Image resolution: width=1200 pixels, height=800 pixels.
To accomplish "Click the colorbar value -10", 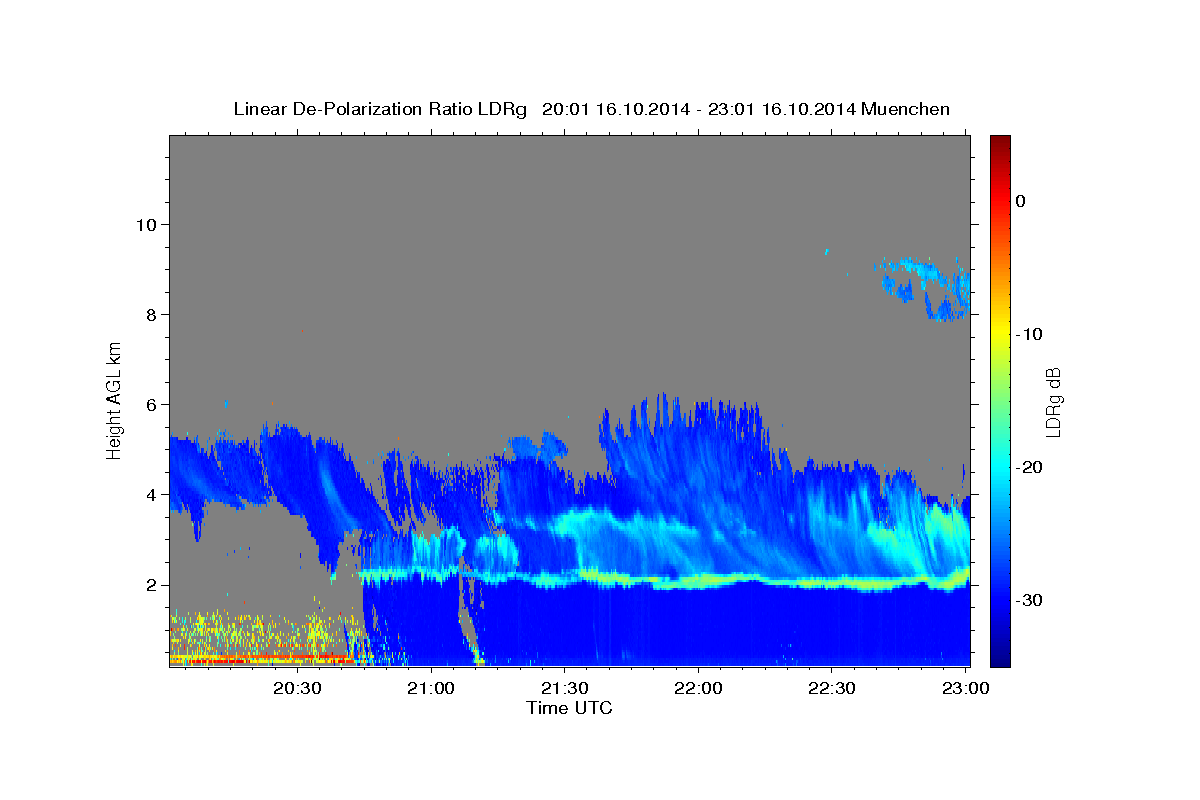I will click(1029, 334).
